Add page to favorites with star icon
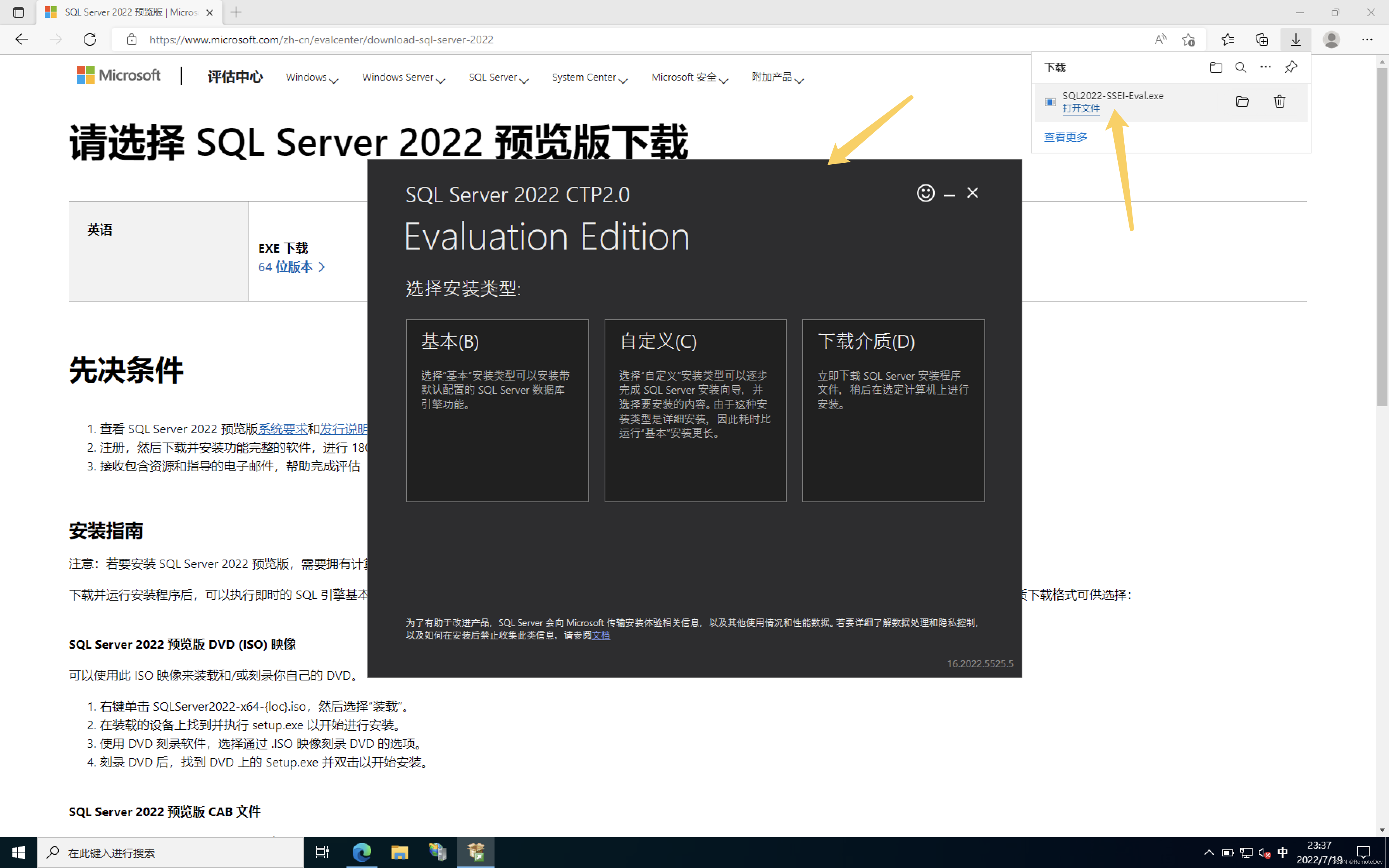 tap(1189, 40)
